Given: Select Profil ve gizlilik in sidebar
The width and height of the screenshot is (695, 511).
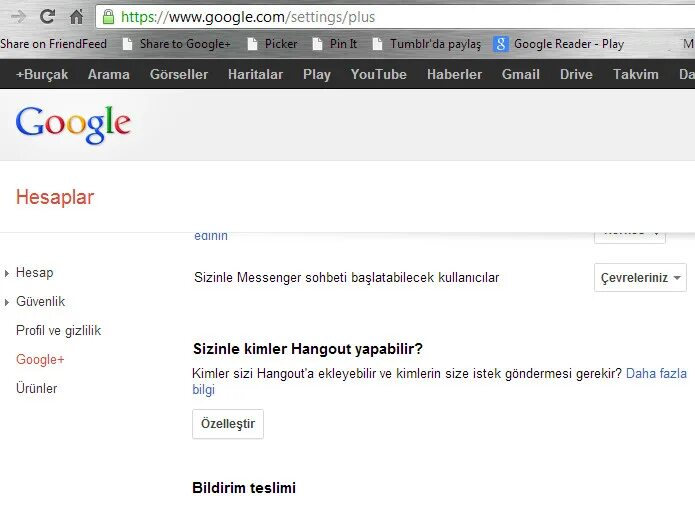Looking at the screenshot, I should (x=59, y=331).
